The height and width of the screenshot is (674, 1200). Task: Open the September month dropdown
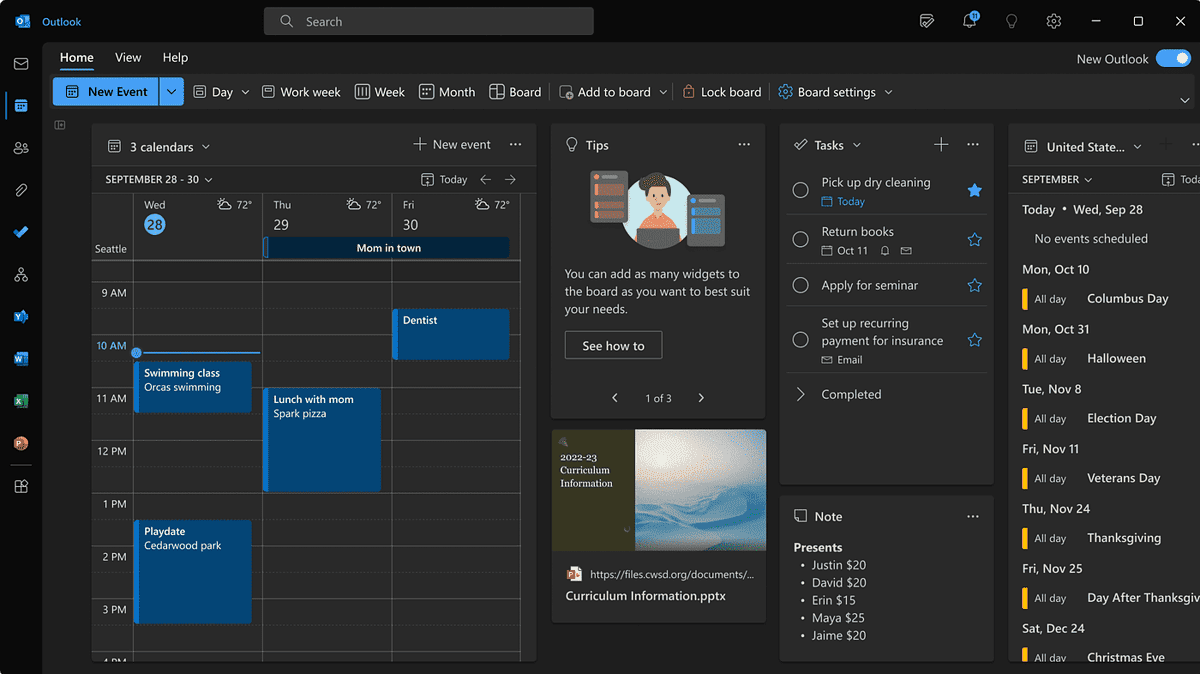coord(1057,179)
